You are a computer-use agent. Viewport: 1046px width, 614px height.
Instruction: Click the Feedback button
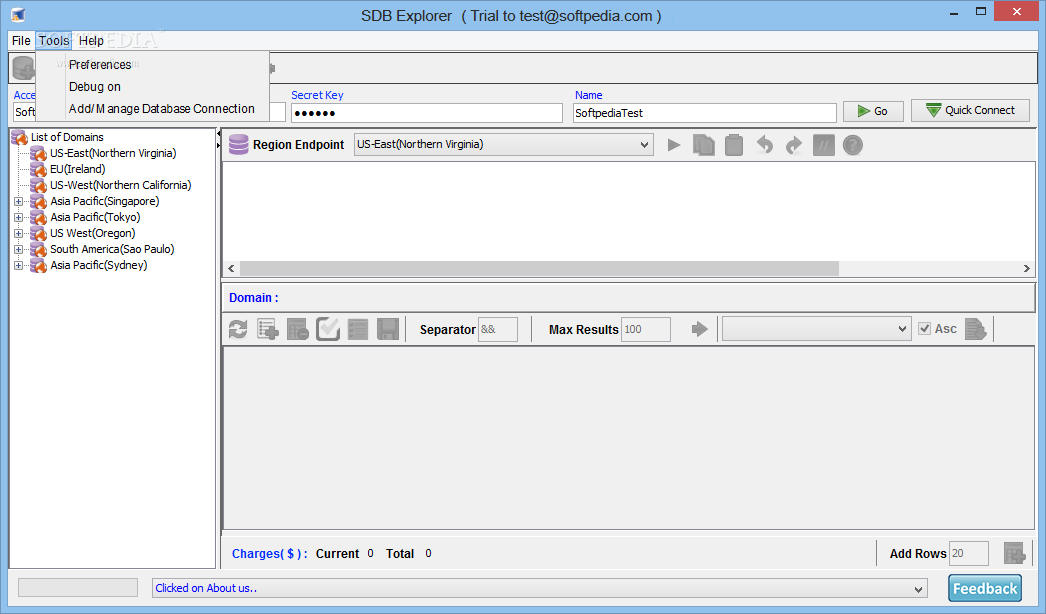coord(985,588)
